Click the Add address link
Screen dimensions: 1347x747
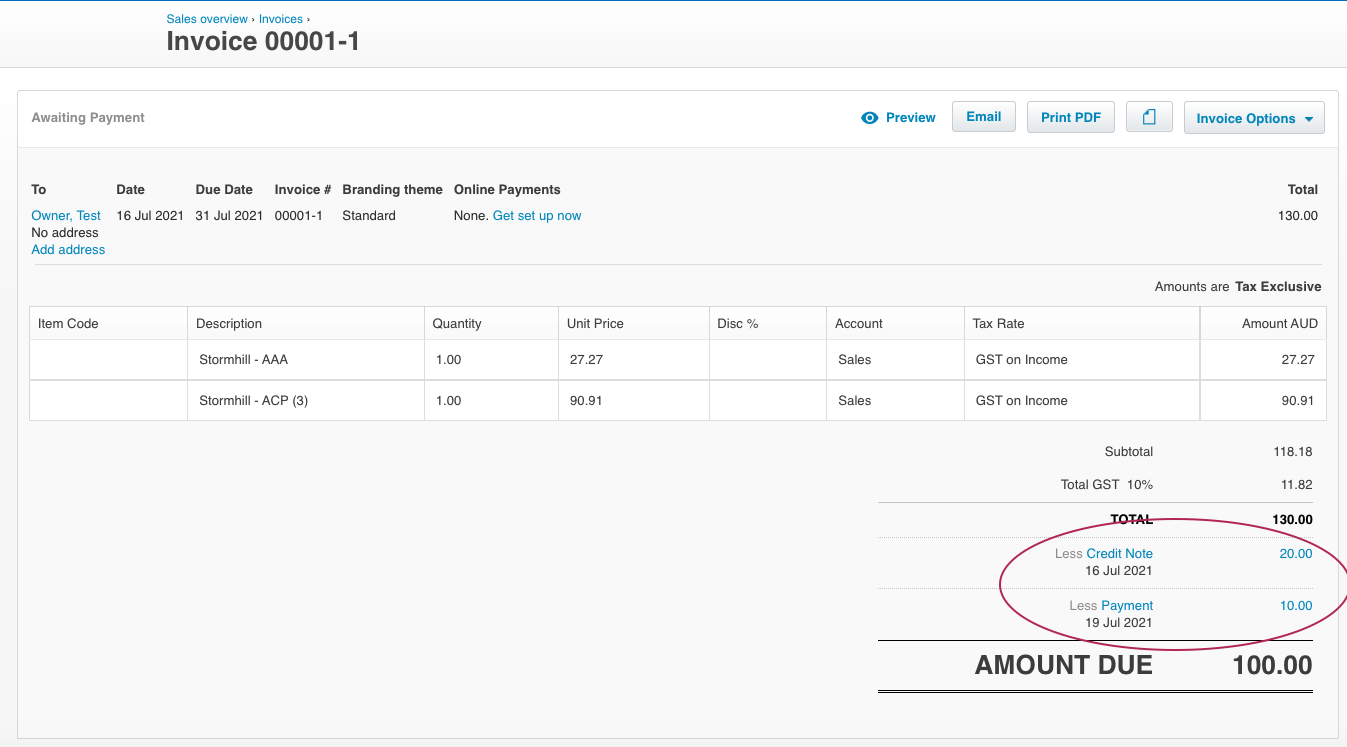pos(68,249)
